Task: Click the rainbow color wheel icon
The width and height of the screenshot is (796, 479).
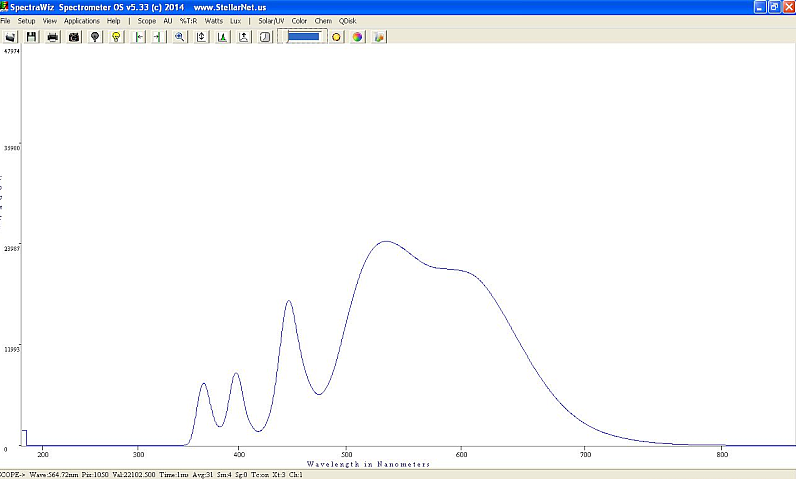Action: [357, 37]
